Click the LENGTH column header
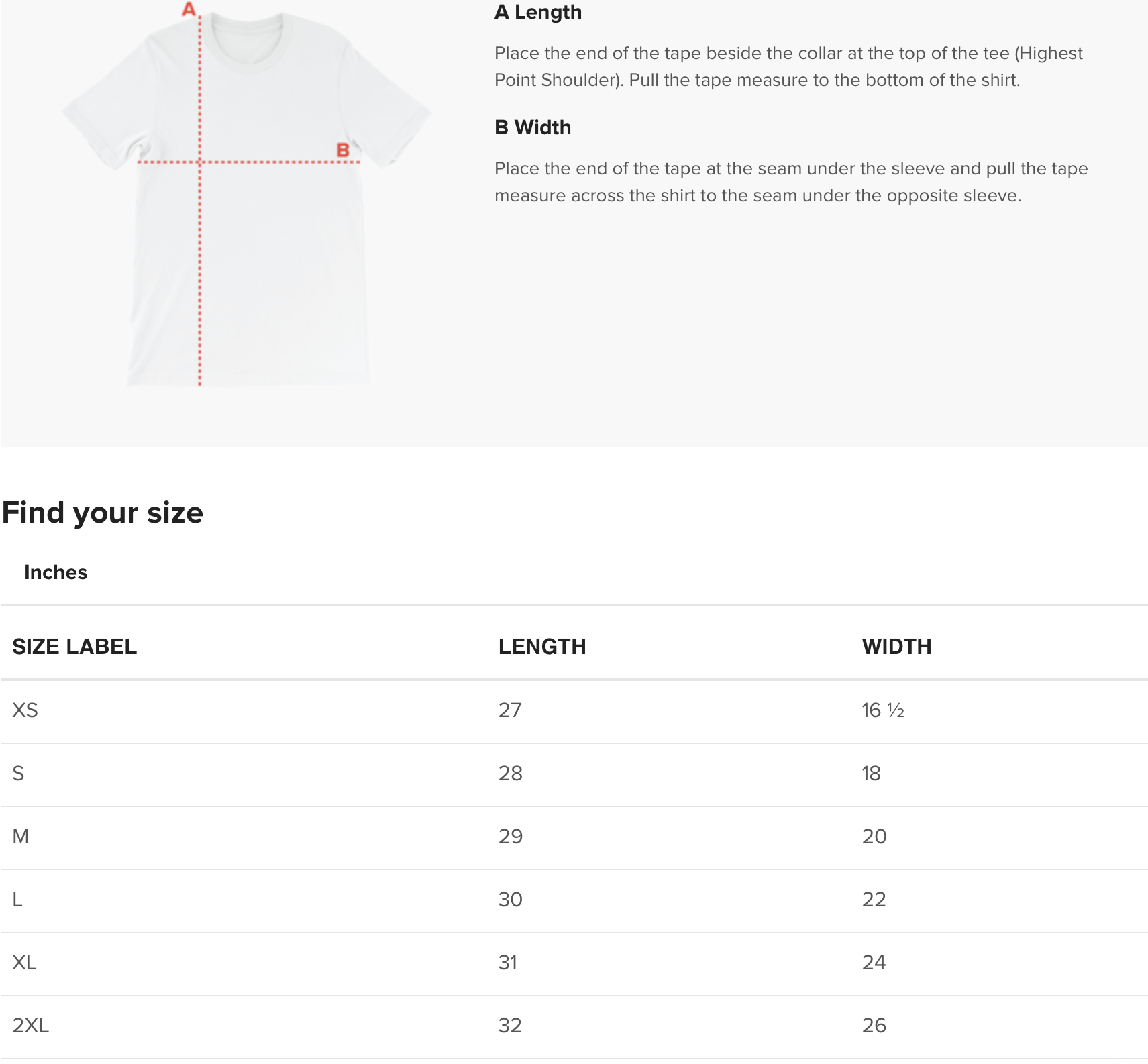 541,647
